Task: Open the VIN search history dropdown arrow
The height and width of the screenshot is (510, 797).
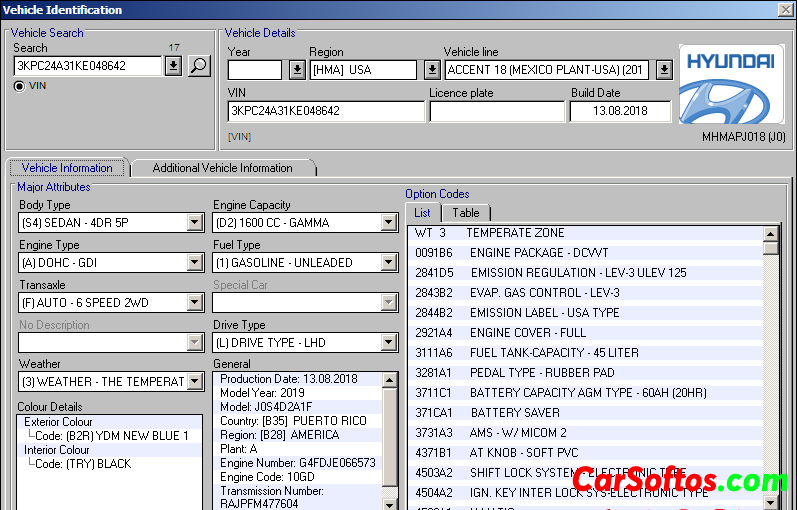Action: (x=173, y=66)
